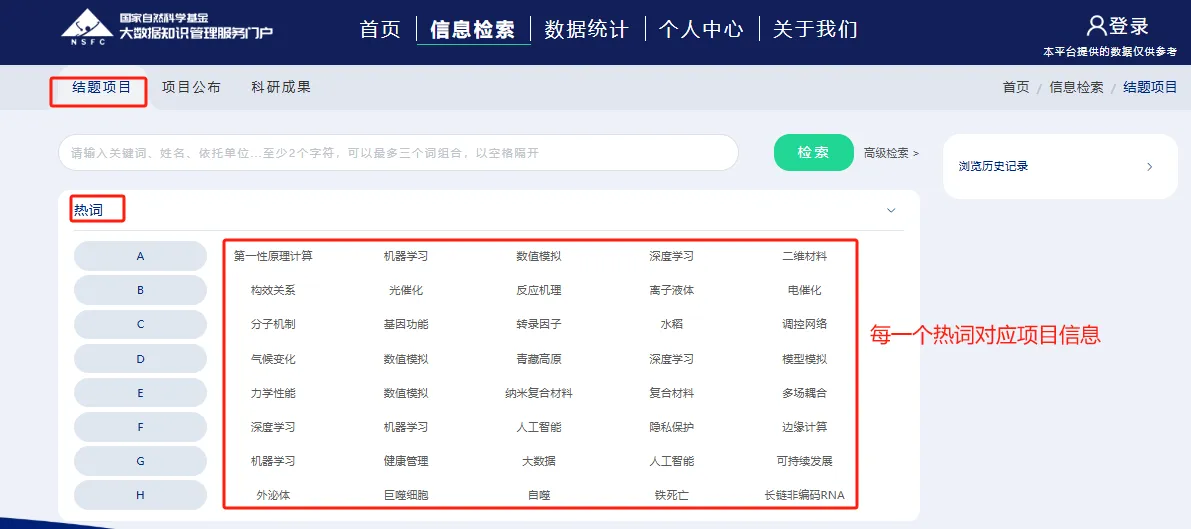Image resolution: width=1191 pixels, height=529 pixels.
Task: Open 个人中心 menu
Action: 701,29
